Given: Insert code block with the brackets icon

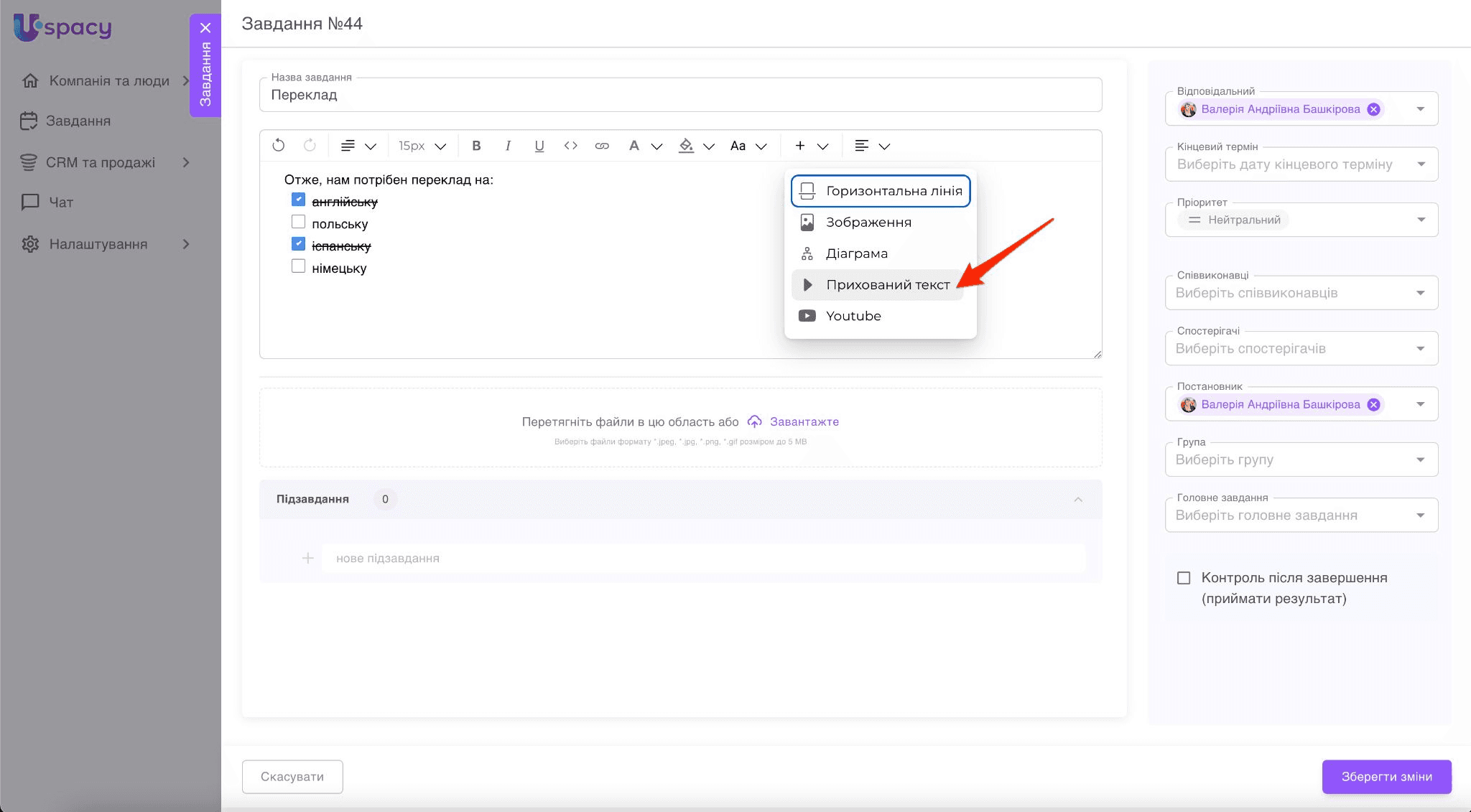Looking at the screenshot, I should pos(571,146).
